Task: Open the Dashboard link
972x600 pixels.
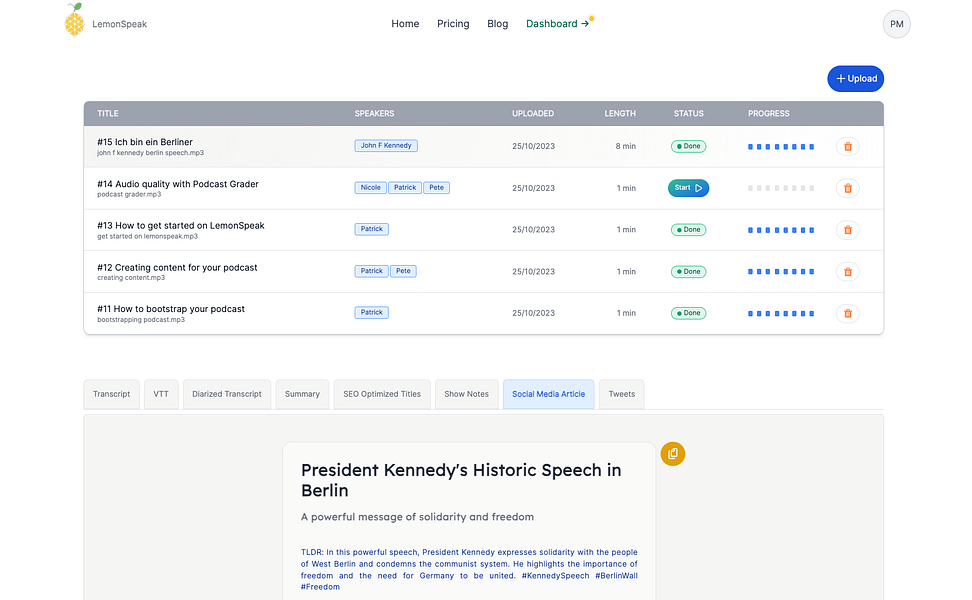Action: [557, 24]
